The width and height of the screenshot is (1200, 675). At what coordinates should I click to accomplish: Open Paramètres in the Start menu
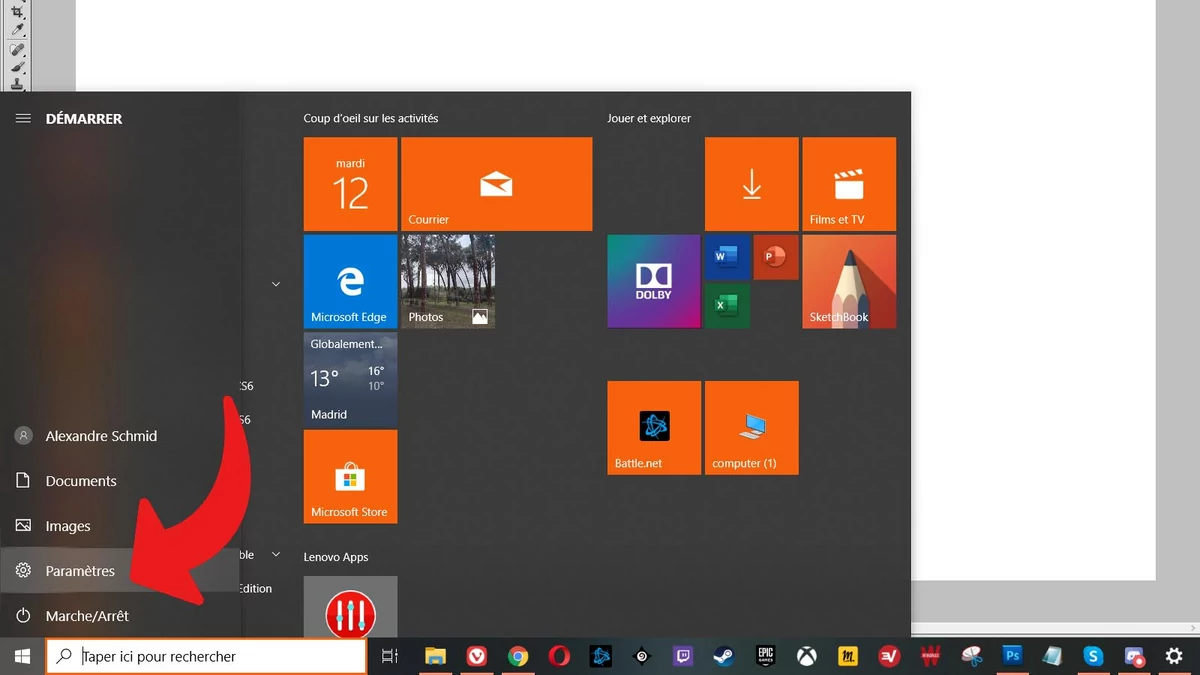point(80,571)
